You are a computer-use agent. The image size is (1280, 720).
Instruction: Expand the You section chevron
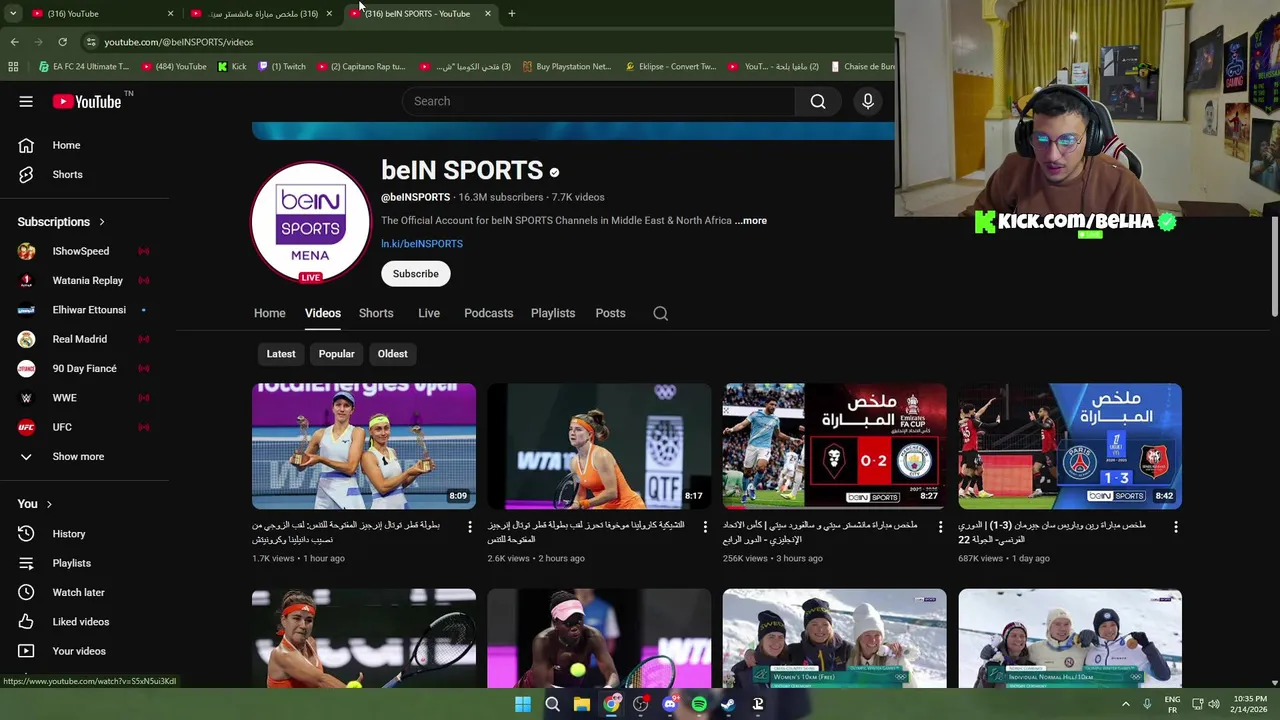pyautogui.click(x=48, y=504)
